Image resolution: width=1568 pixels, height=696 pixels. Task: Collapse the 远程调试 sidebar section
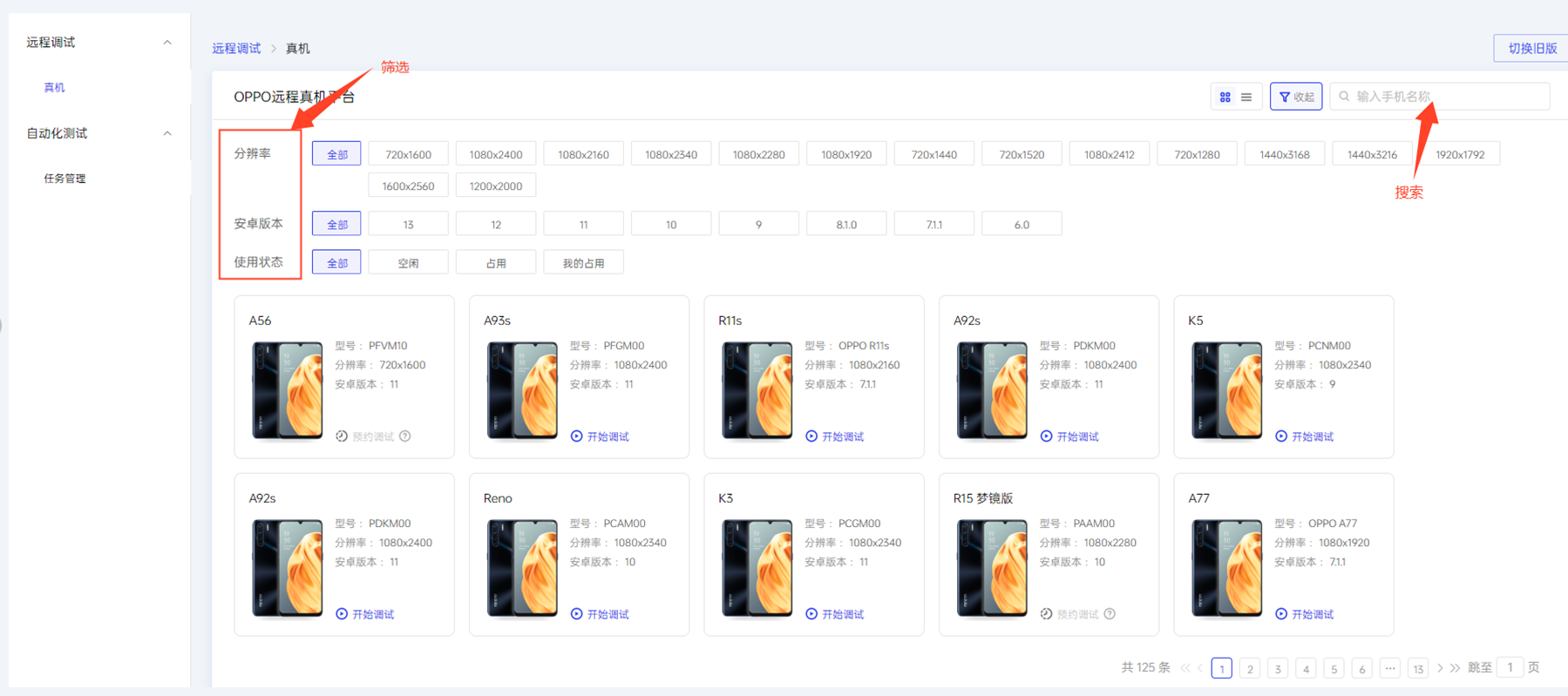click(x=167, y=43)
